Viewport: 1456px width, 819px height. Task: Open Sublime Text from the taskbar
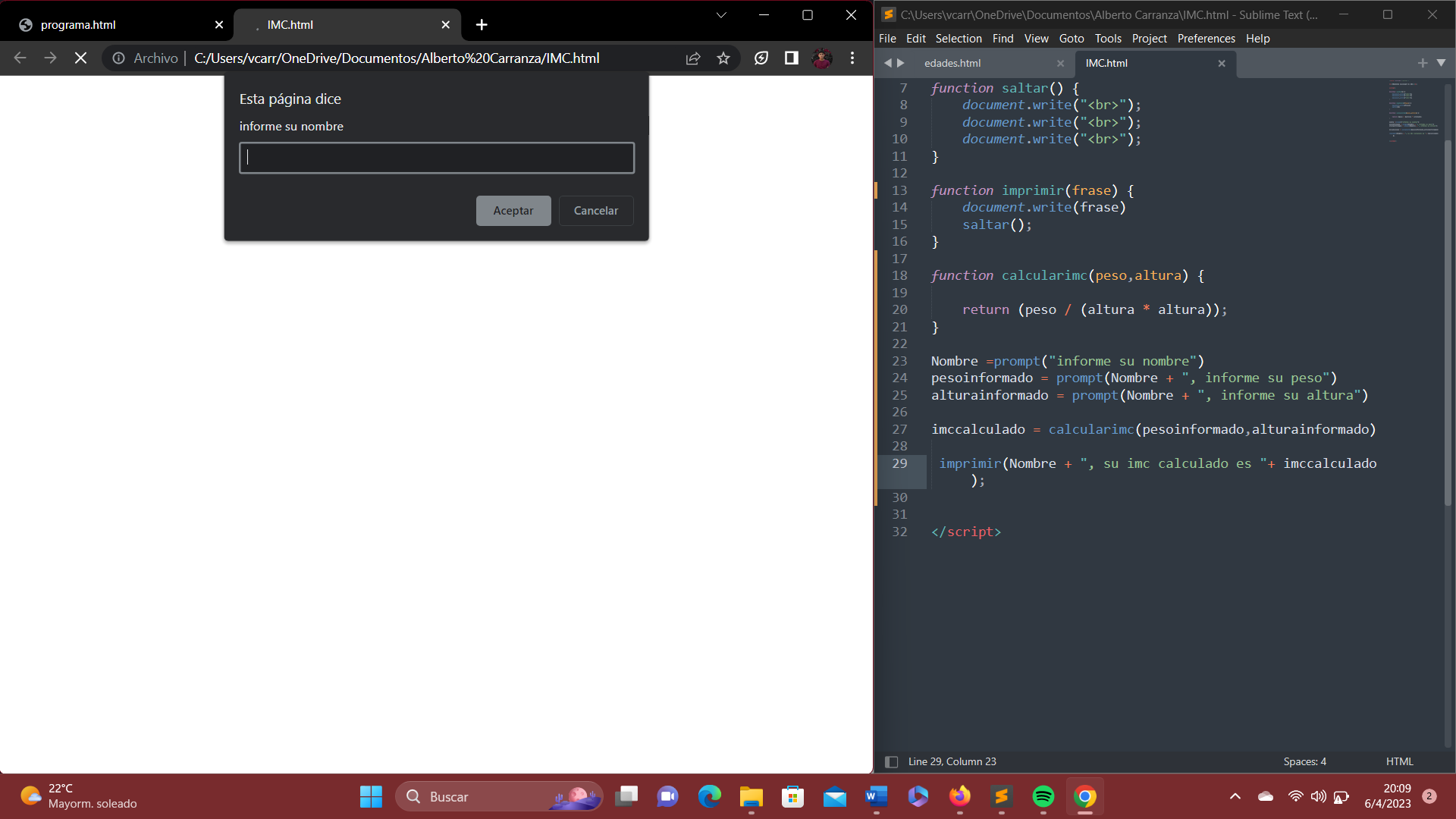click(x=1001, y=796)
